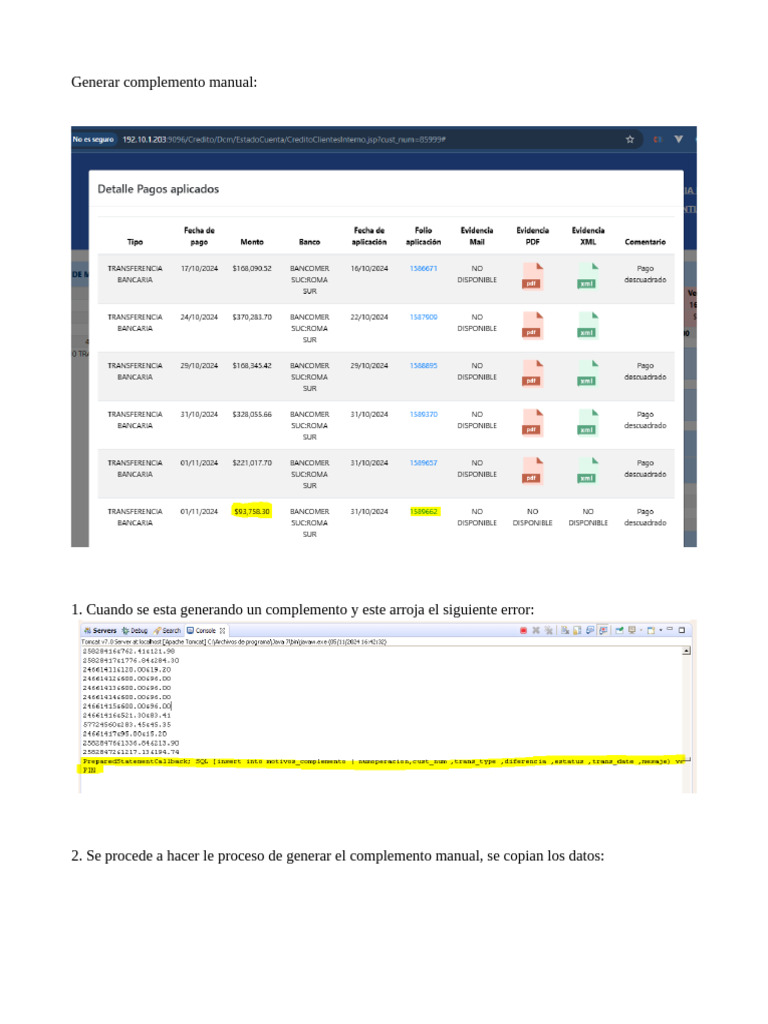Viewport: 768px width, 1024px height.
Task: Open highlighted folio 1589662
Action: (424, 511)
